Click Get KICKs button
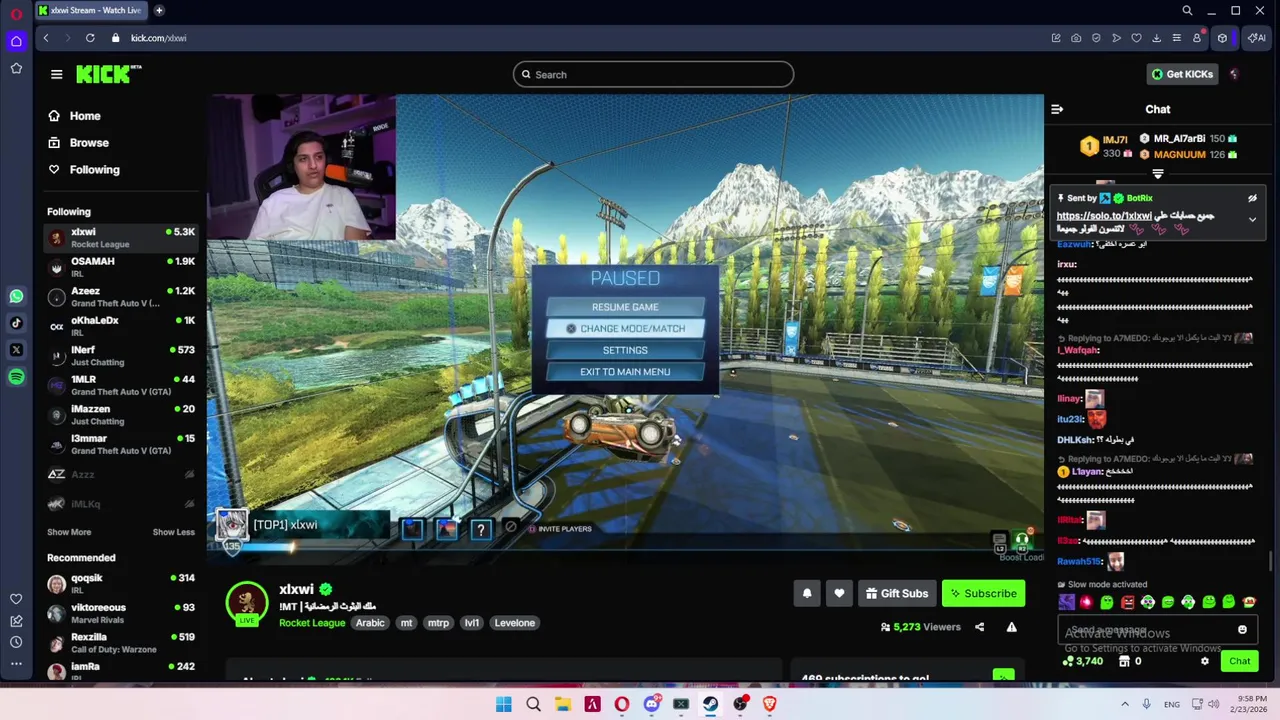The height and width of the screenshot is (720, 1280). [x=1181, y=74]
